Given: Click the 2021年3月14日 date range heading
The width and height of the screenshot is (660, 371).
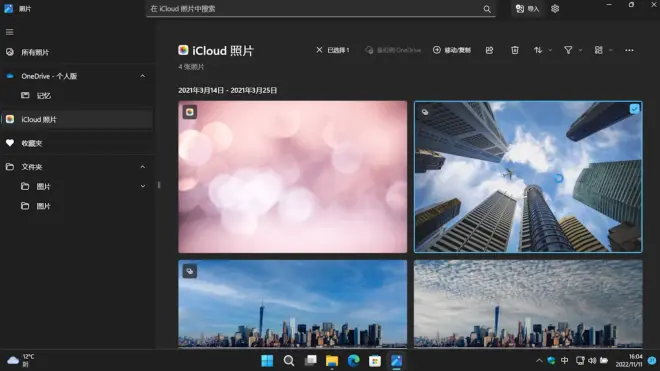Looking at the screenshot, I should pos(228,91).
